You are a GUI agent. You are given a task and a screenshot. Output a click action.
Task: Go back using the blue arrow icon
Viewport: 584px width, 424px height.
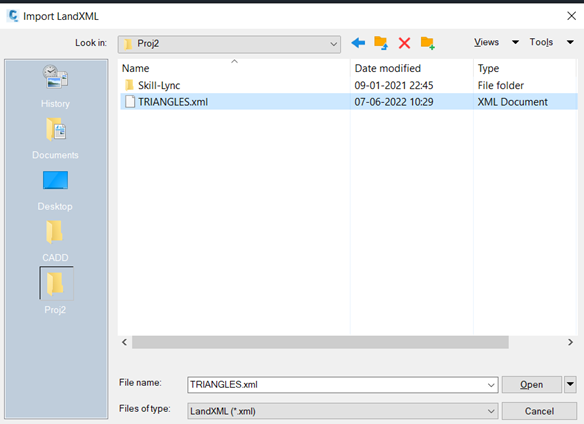358,43
